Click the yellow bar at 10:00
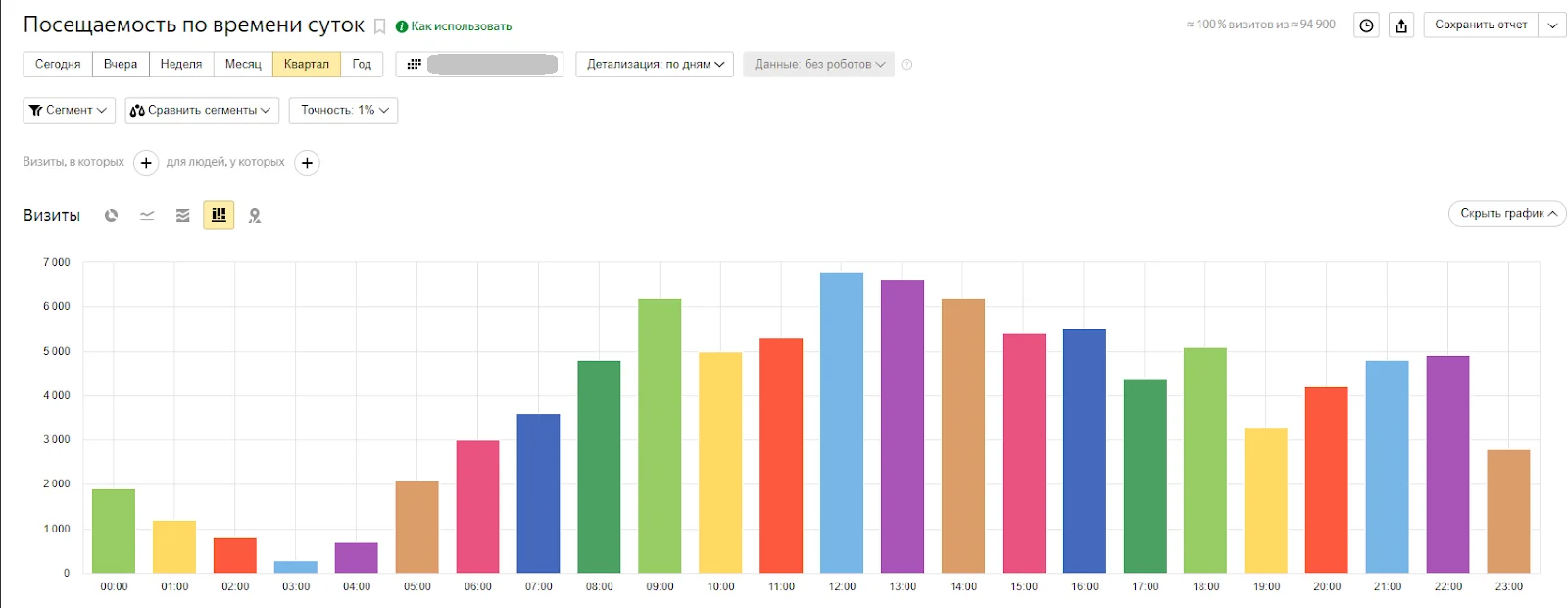Viewport: 1568px width, 608px height. (x=720, y=463)
